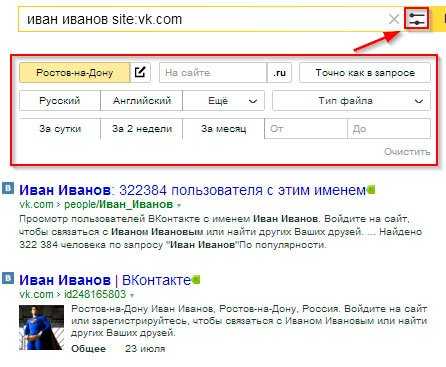The image size is (446, 367).
Task: Click the vk.com link of first result
Action: pyautogui.click(x=36, y=204)
